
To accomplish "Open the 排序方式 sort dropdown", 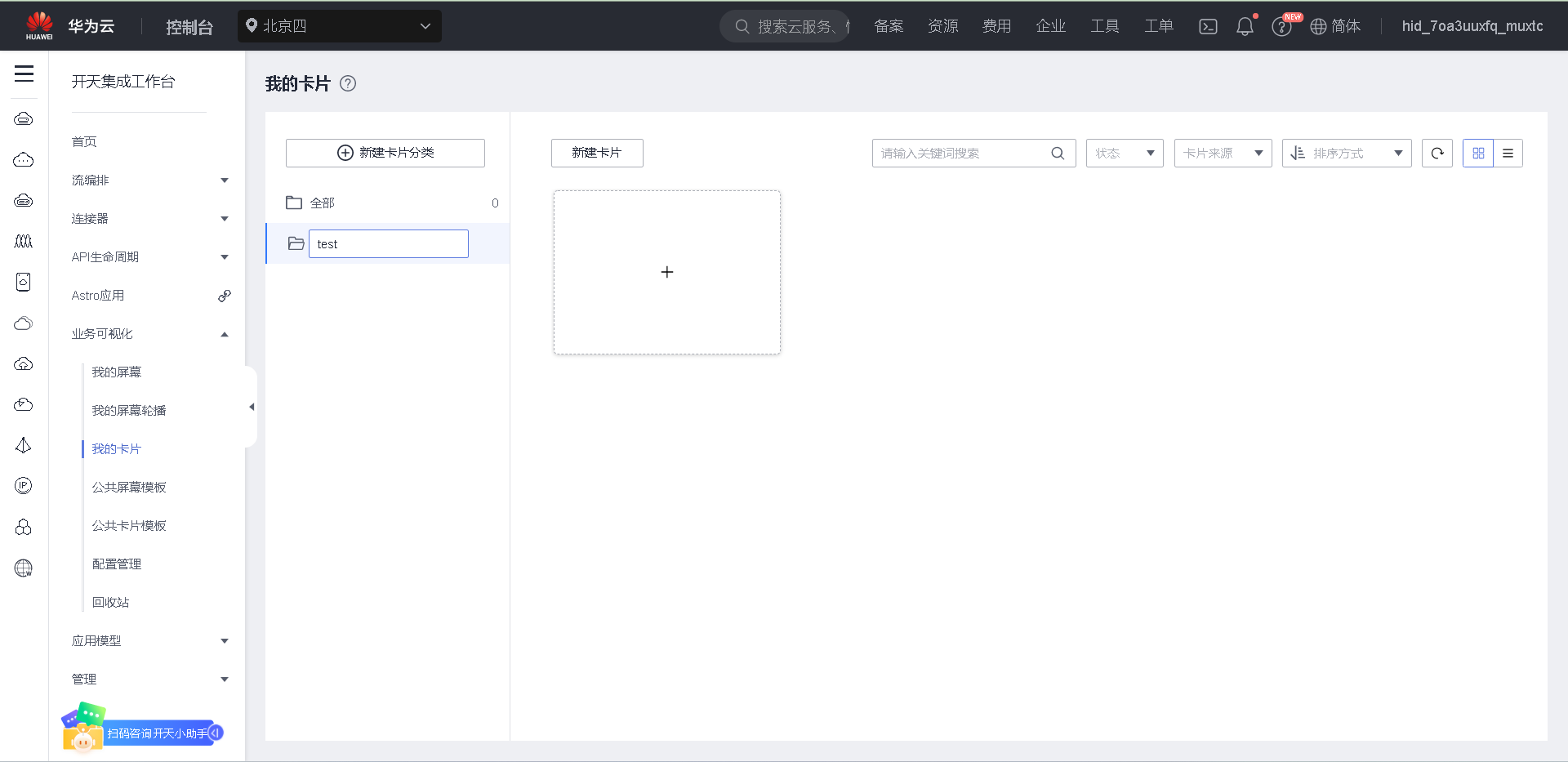I will 1347,153.
